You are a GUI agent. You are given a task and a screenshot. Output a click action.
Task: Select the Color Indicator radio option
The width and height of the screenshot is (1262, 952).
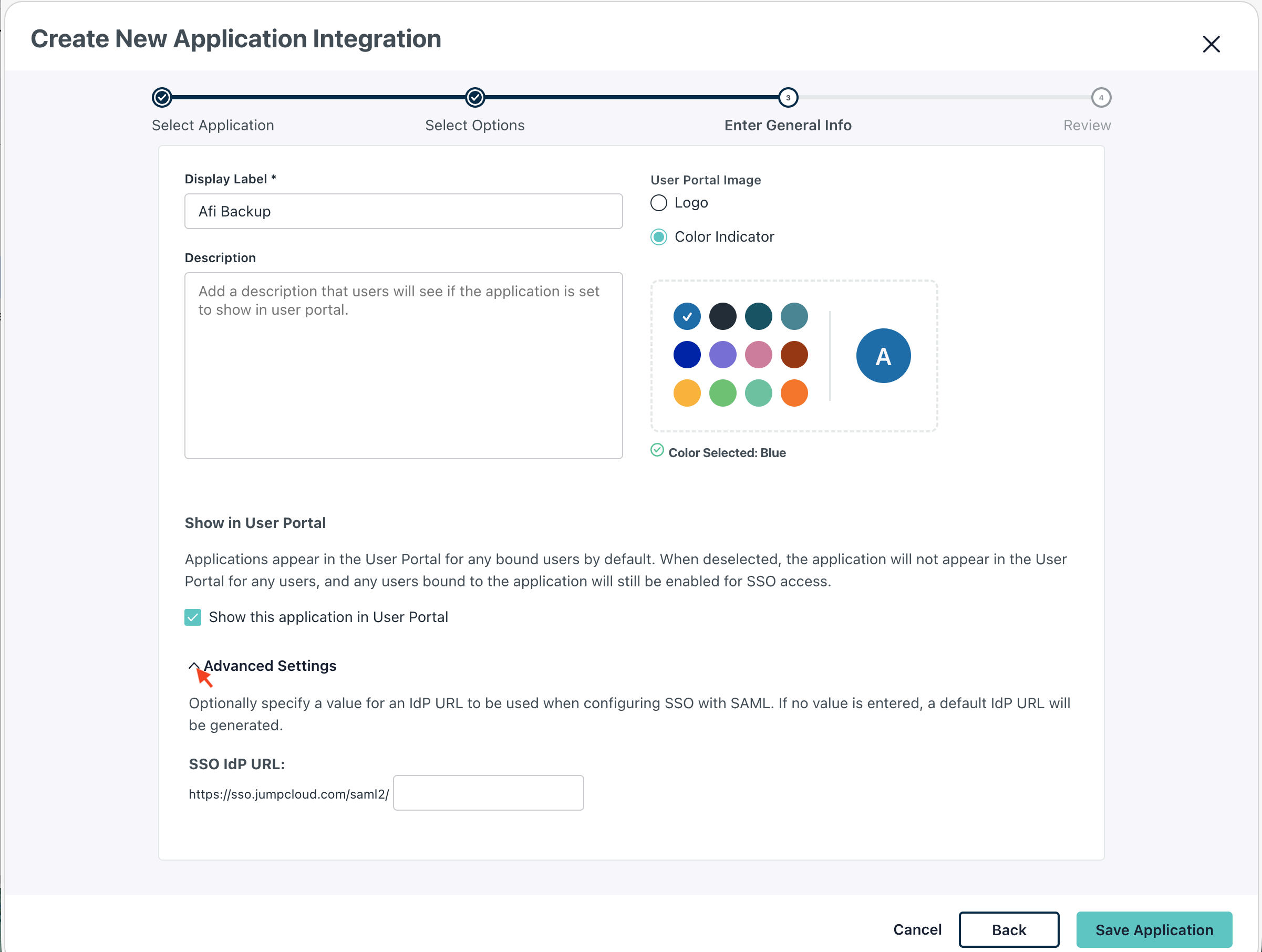pyautogui.click(x=658, y=237)
